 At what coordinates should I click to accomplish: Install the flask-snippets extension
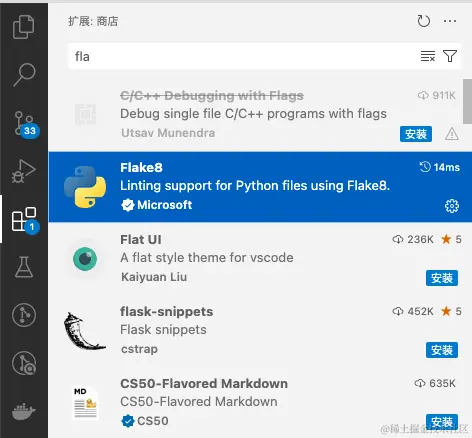click(442, 350)
